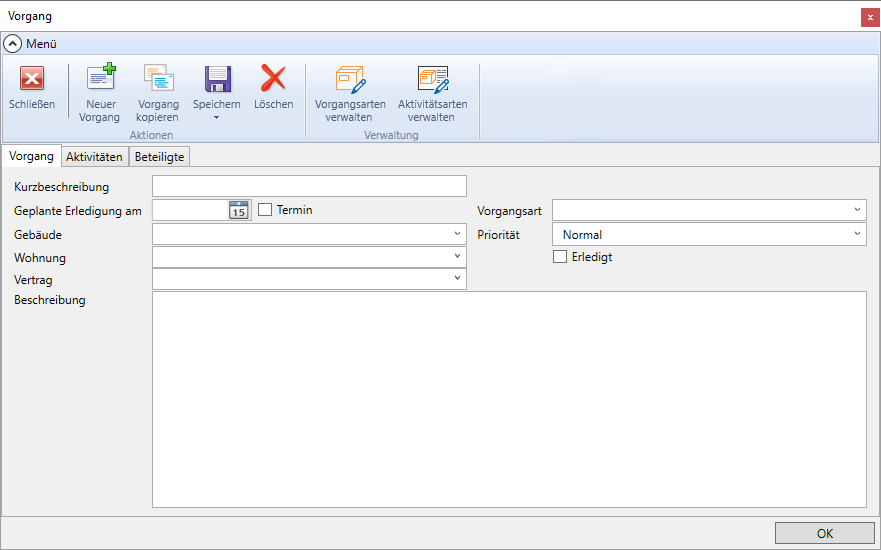This screenshot has width=881, height=550.
Task: Open Vorgangsarten verwalten
Action: tap(350, 80)
